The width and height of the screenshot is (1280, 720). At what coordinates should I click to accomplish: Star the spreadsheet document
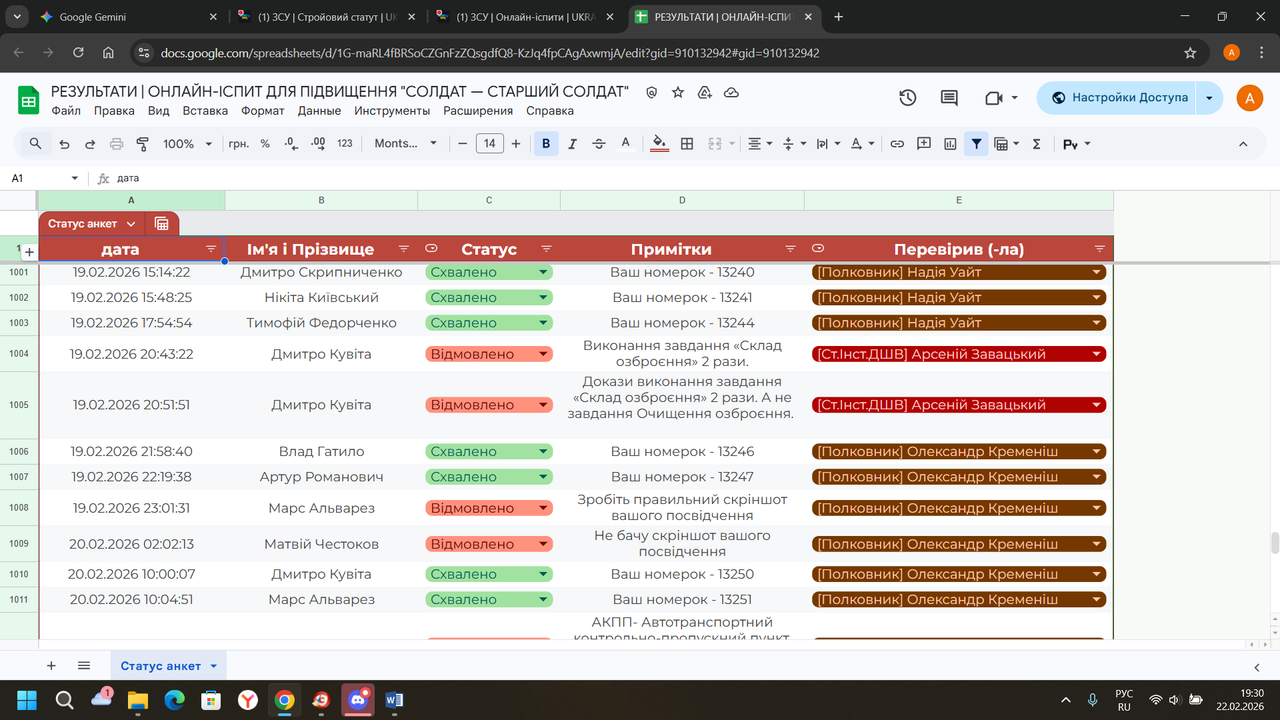pos(678,92)
